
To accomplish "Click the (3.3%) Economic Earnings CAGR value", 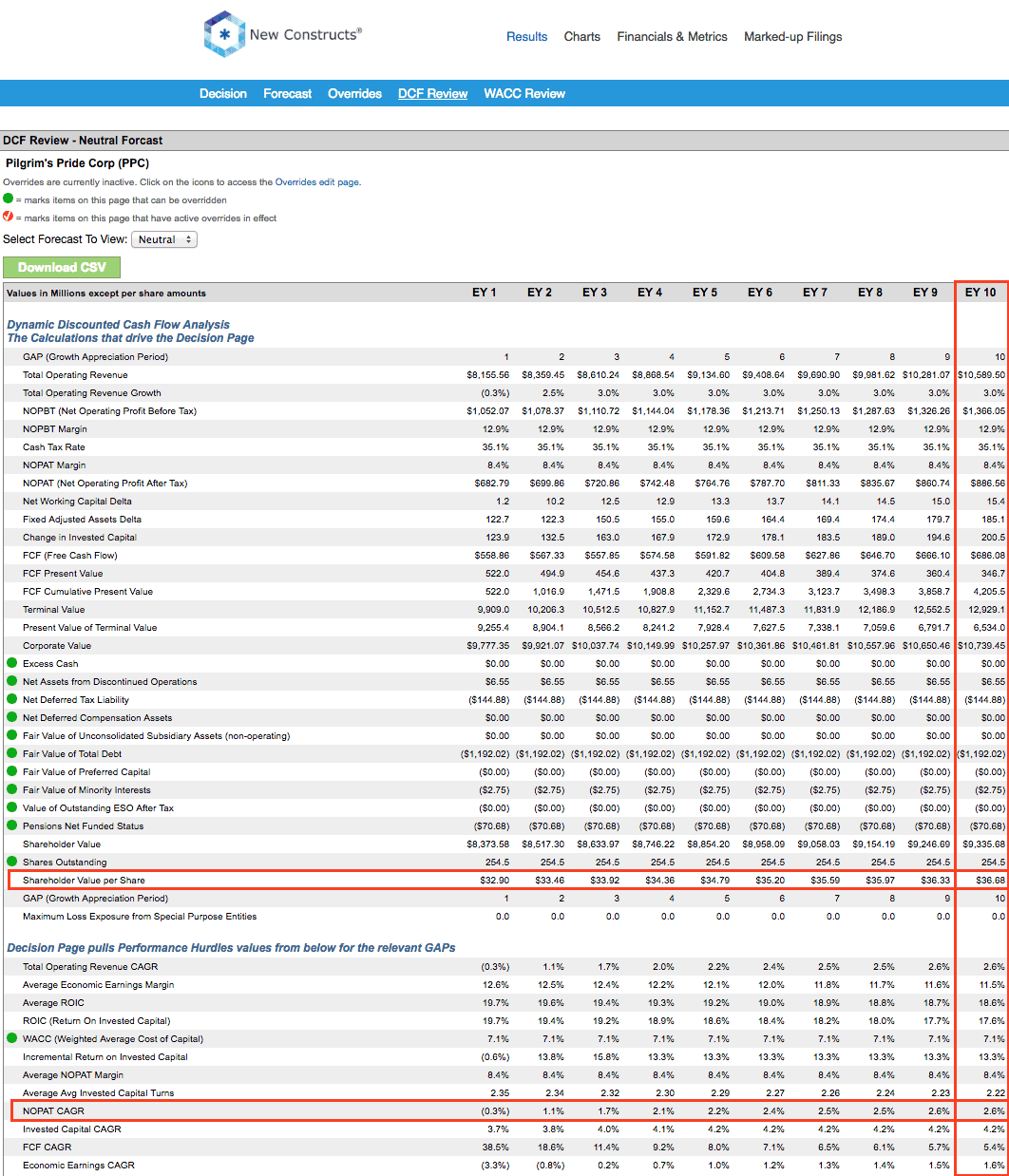I will [x=495, y=1166].
